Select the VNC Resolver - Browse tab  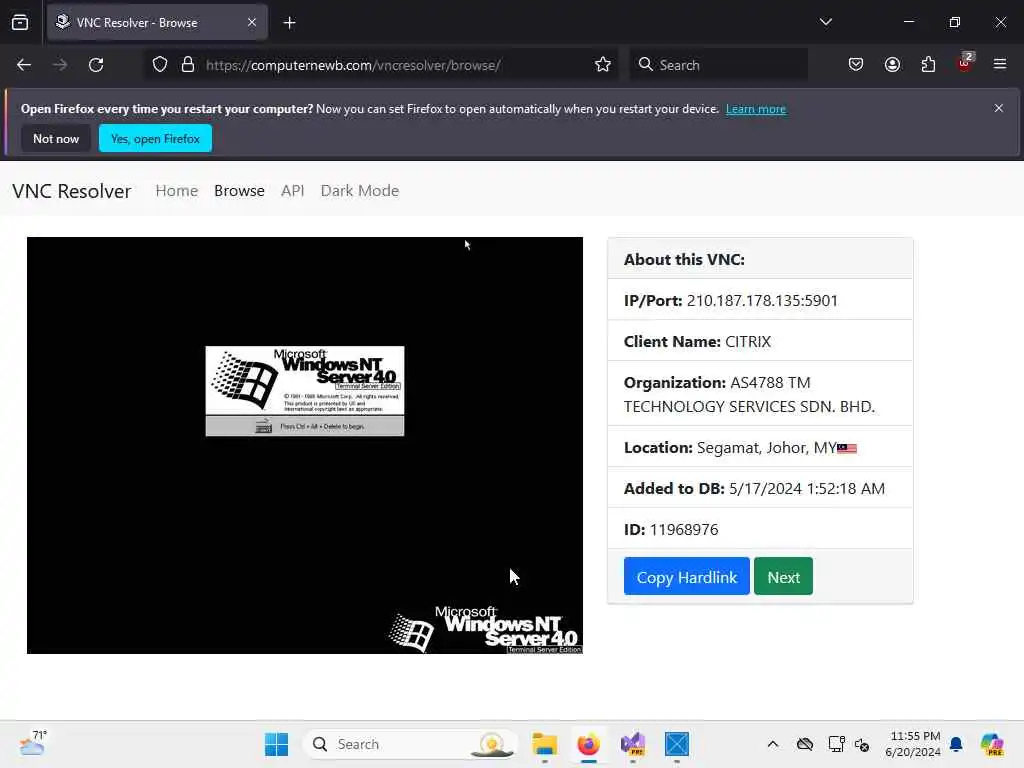[x=157, y=22]
